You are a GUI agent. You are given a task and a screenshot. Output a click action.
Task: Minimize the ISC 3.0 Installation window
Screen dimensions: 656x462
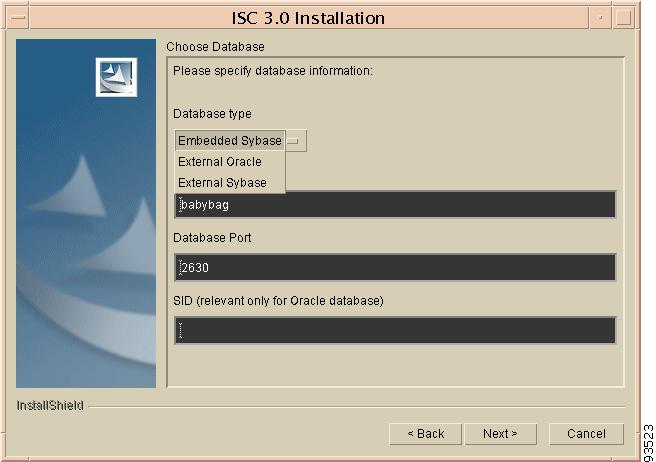[600, 18]
